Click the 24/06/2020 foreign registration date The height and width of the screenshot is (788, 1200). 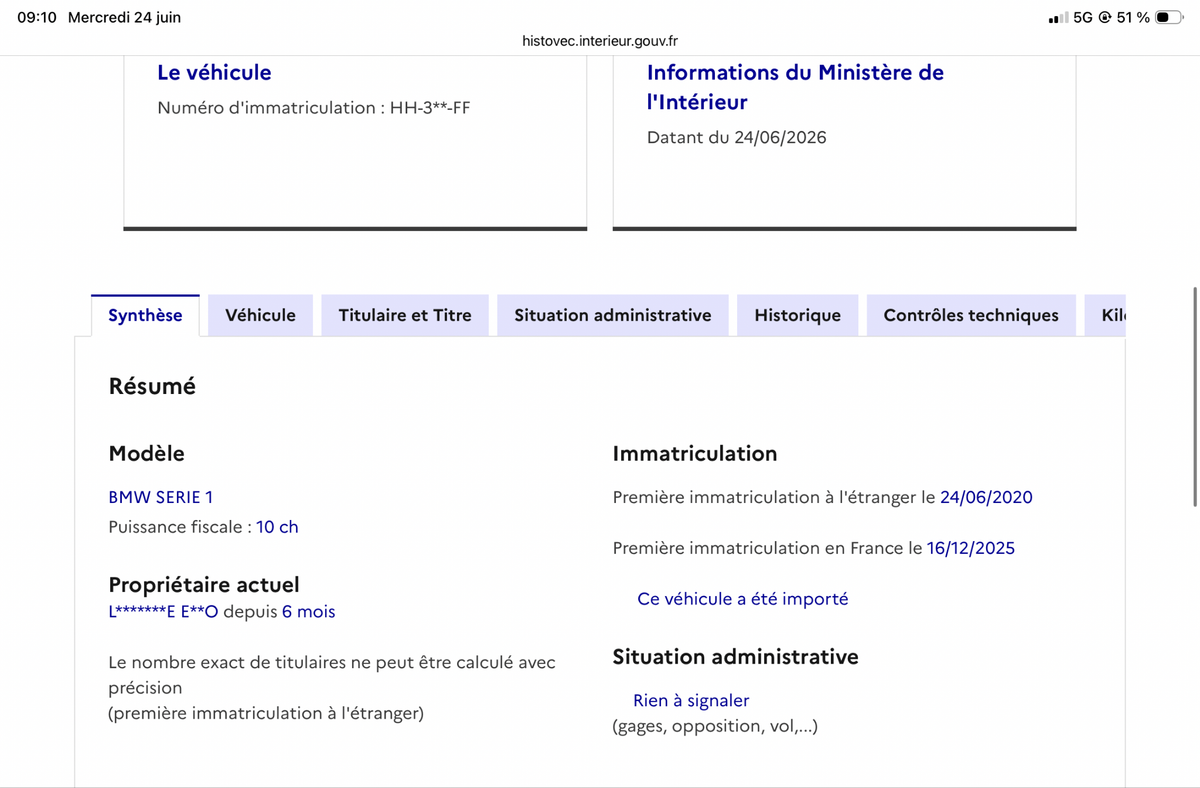tap(986, 497)
